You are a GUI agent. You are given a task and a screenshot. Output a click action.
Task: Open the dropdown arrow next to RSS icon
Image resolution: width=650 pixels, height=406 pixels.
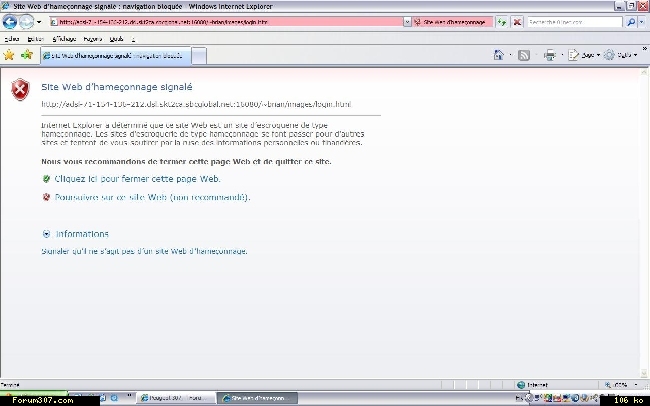(536, 55)
